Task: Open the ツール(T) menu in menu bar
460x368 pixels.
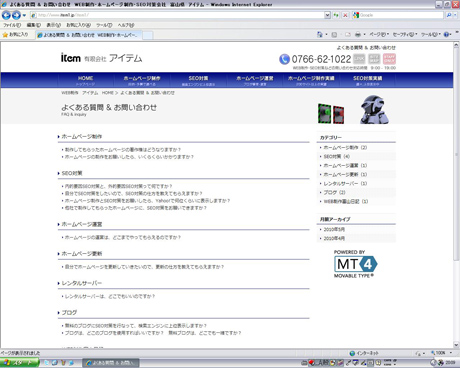Action: pyautogui.click(x=104, y=25)
